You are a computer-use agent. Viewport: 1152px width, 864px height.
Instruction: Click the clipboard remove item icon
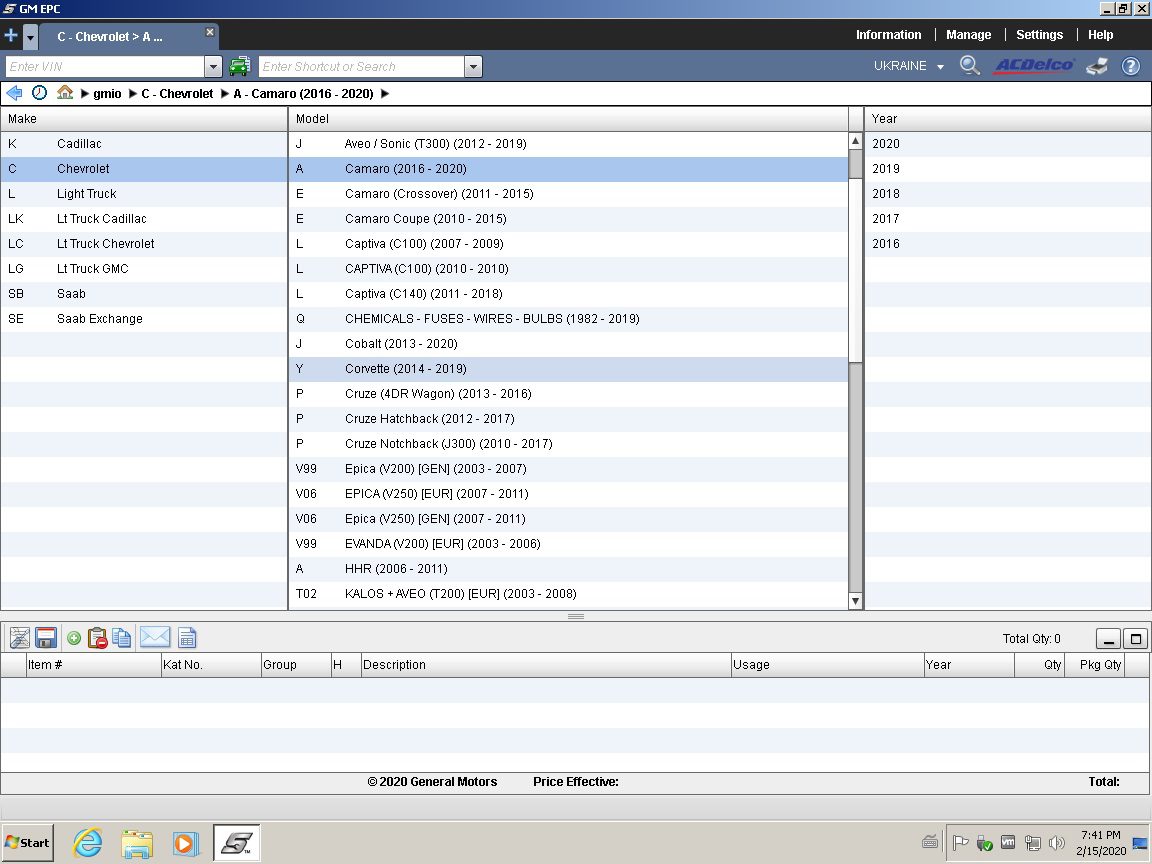coord(98,638)
